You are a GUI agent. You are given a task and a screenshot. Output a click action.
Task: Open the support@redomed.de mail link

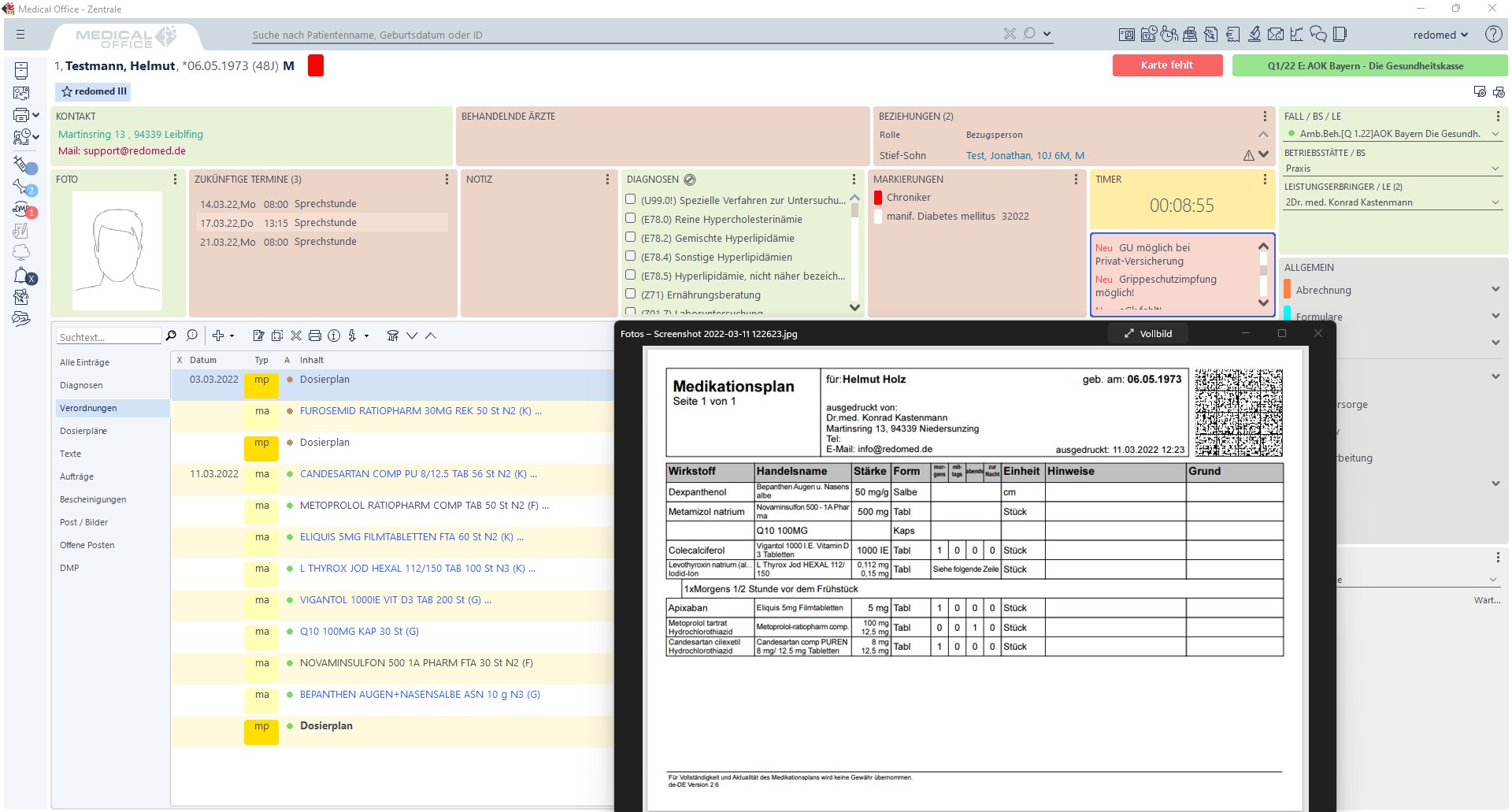[135, 150]
